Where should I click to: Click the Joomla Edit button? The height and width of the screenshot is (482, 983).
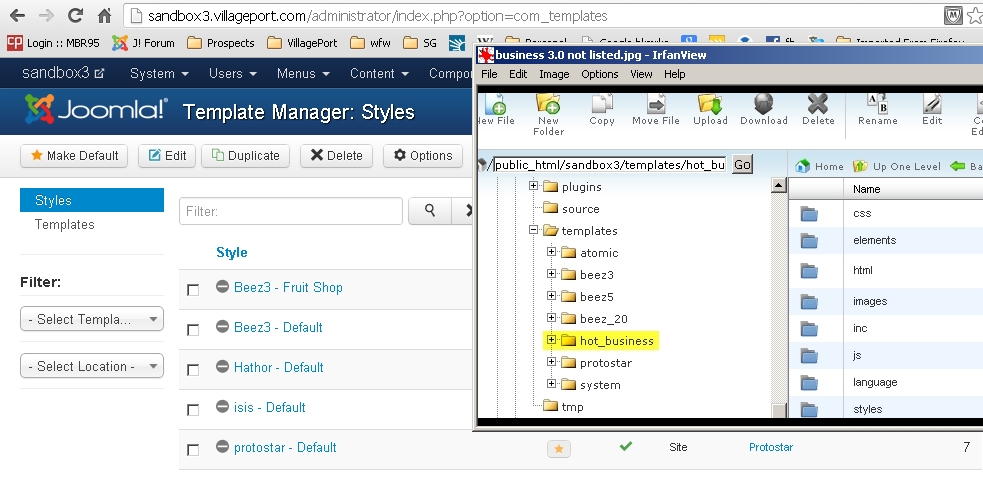[167, 155]
